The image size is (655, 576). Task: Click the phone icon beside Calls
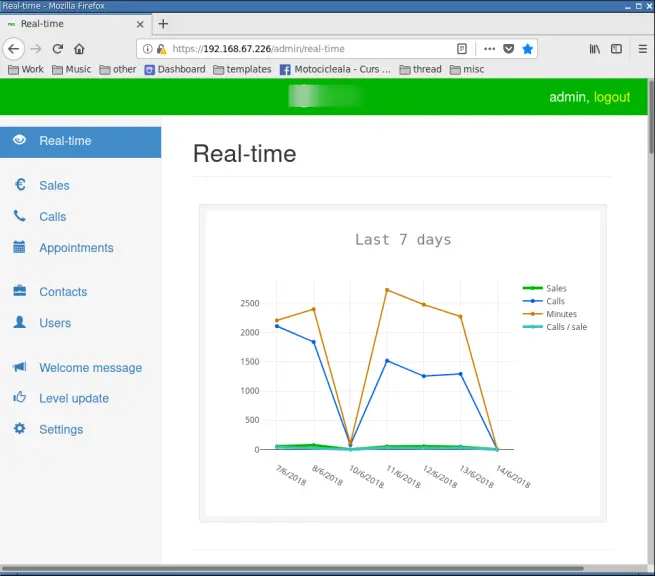coord(19,216)
